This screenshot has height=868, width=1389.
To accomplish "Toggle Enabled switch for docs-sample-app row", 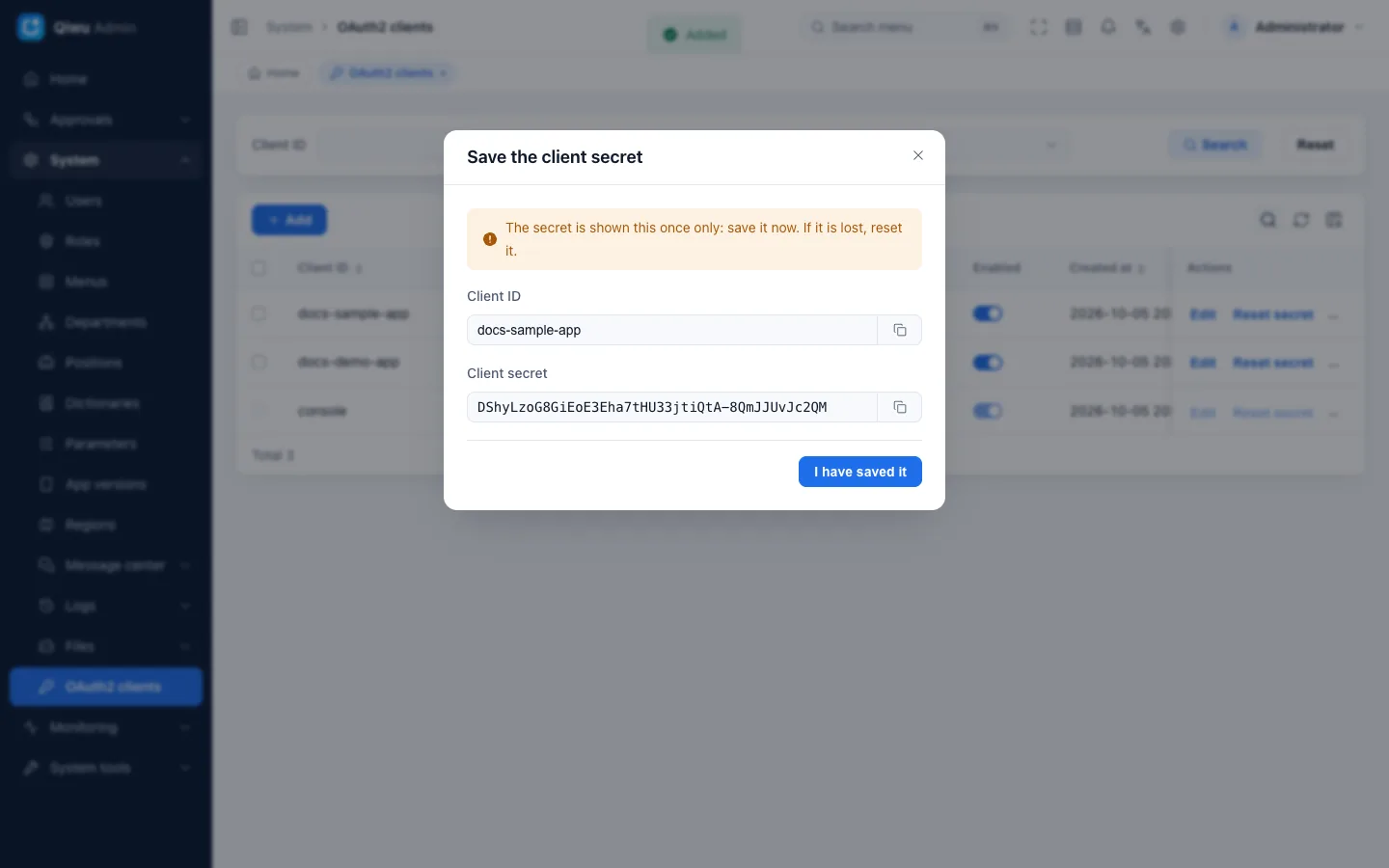I will click(988, 313).
